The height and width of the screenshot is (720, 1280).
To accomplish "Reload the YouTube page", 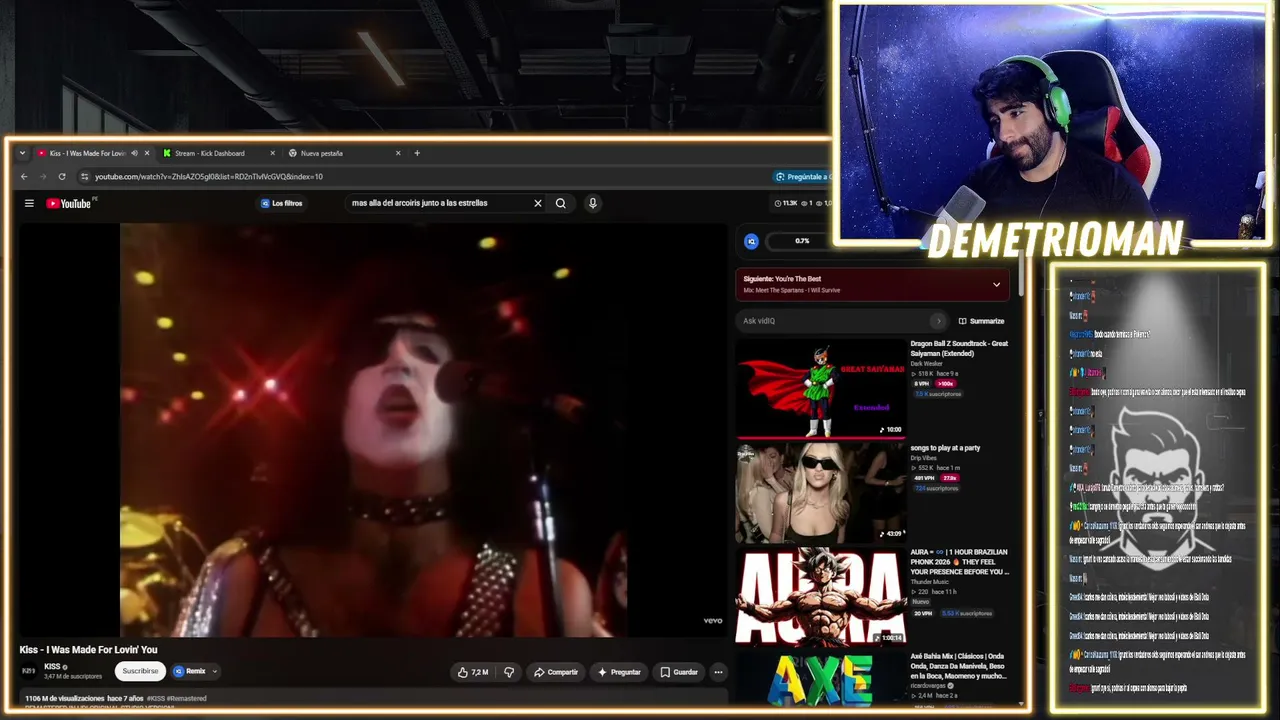I will pyautogui.click(x=62, y=177).
